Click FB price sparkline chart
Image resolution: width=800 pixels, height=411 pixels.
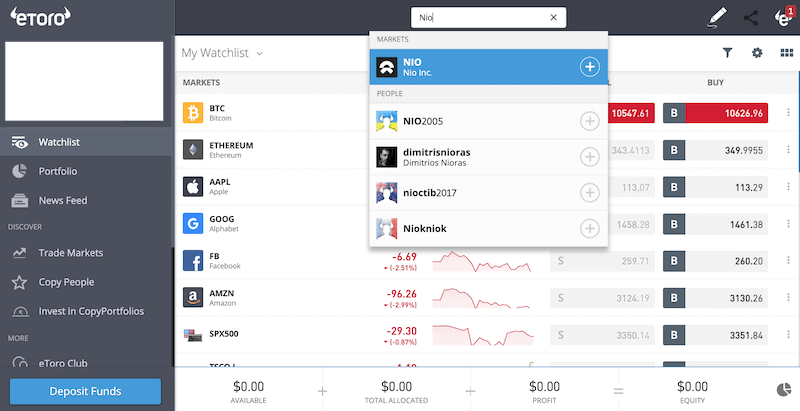tap(482, 261)
